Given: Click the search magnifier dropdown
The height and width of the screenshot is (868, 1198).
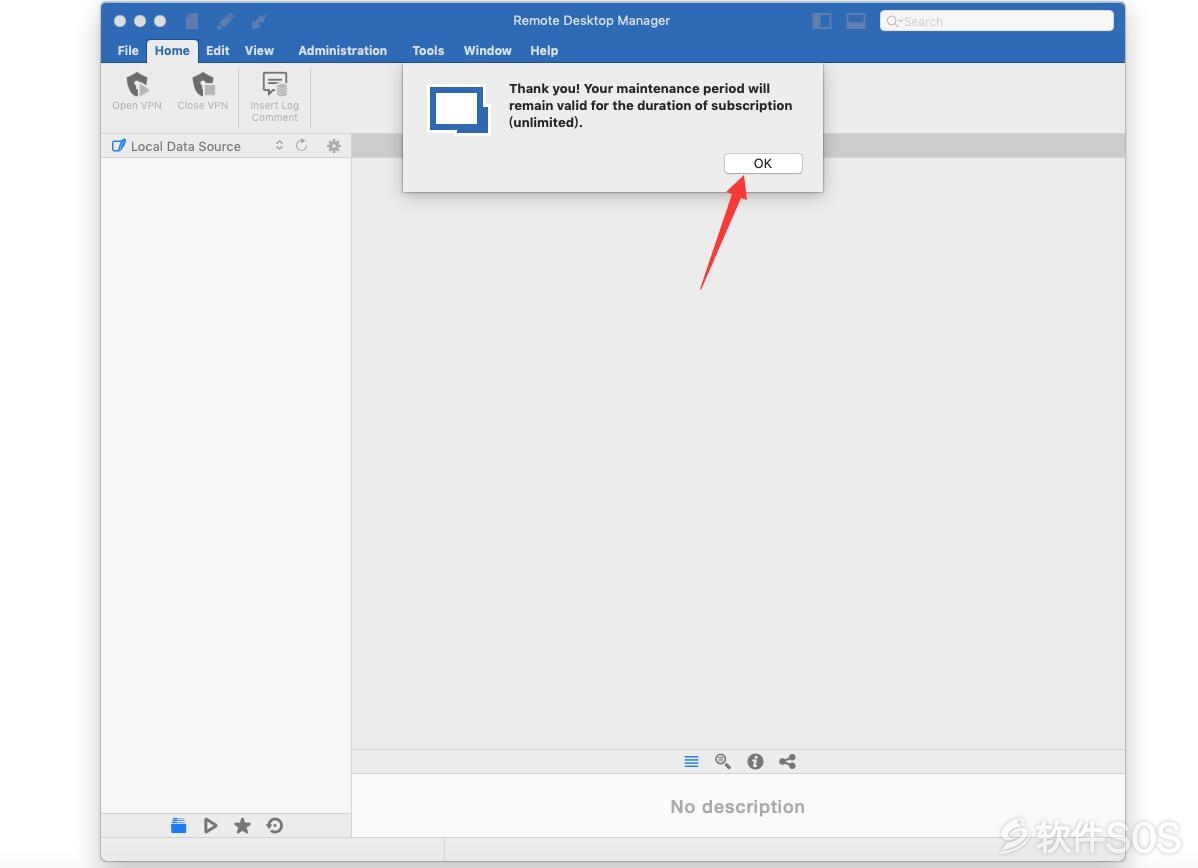Looking at the screenshot, I should [893, 21].
